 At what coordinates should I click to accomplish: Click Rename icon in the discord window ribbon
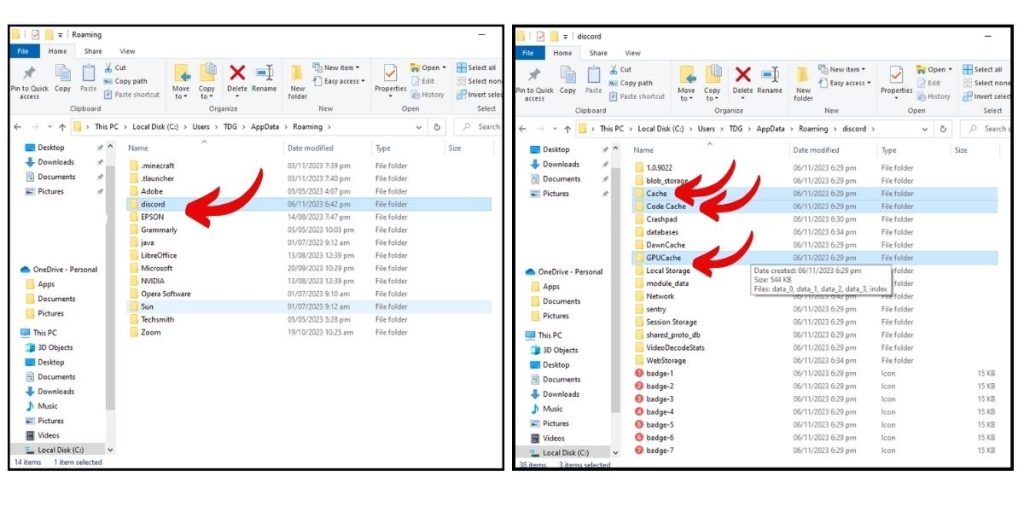769,79
